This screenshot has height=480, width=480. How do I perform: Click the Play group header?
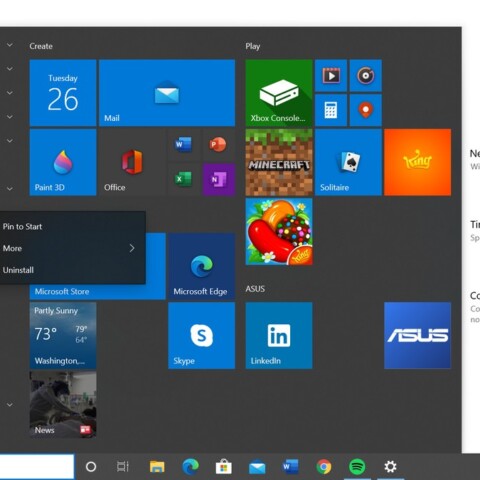253,46
